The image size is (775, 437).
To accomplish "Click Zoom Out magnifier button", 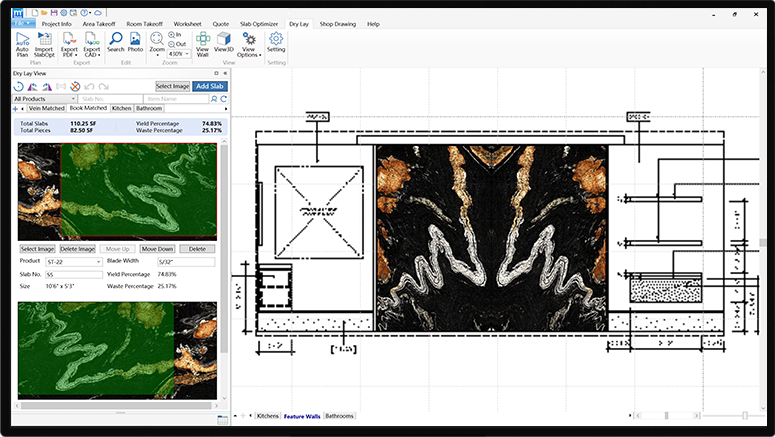I will pos(173,44).
